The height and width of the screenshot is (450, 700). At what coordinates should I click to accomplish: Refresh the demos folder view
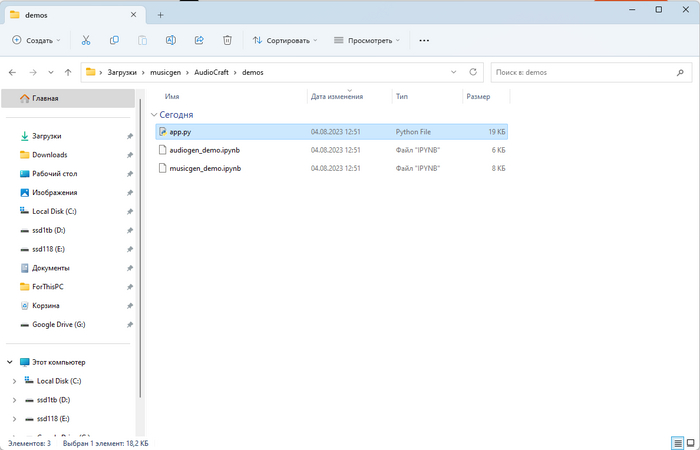472,72
